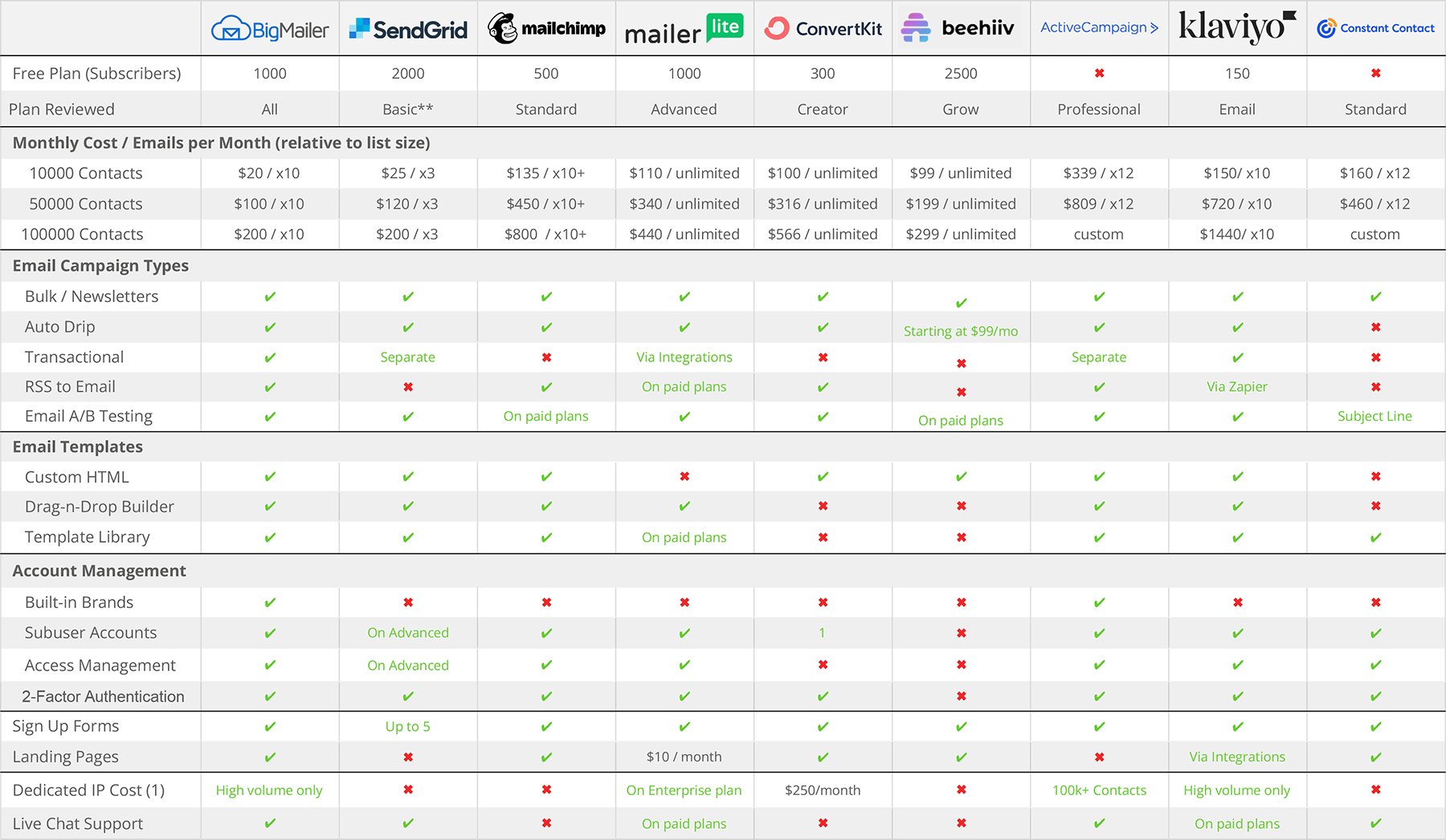The width and height of the screenshot is (1446, 840).
Task: Click SendGrid red X in RSS to Email row
Action: 408,387
